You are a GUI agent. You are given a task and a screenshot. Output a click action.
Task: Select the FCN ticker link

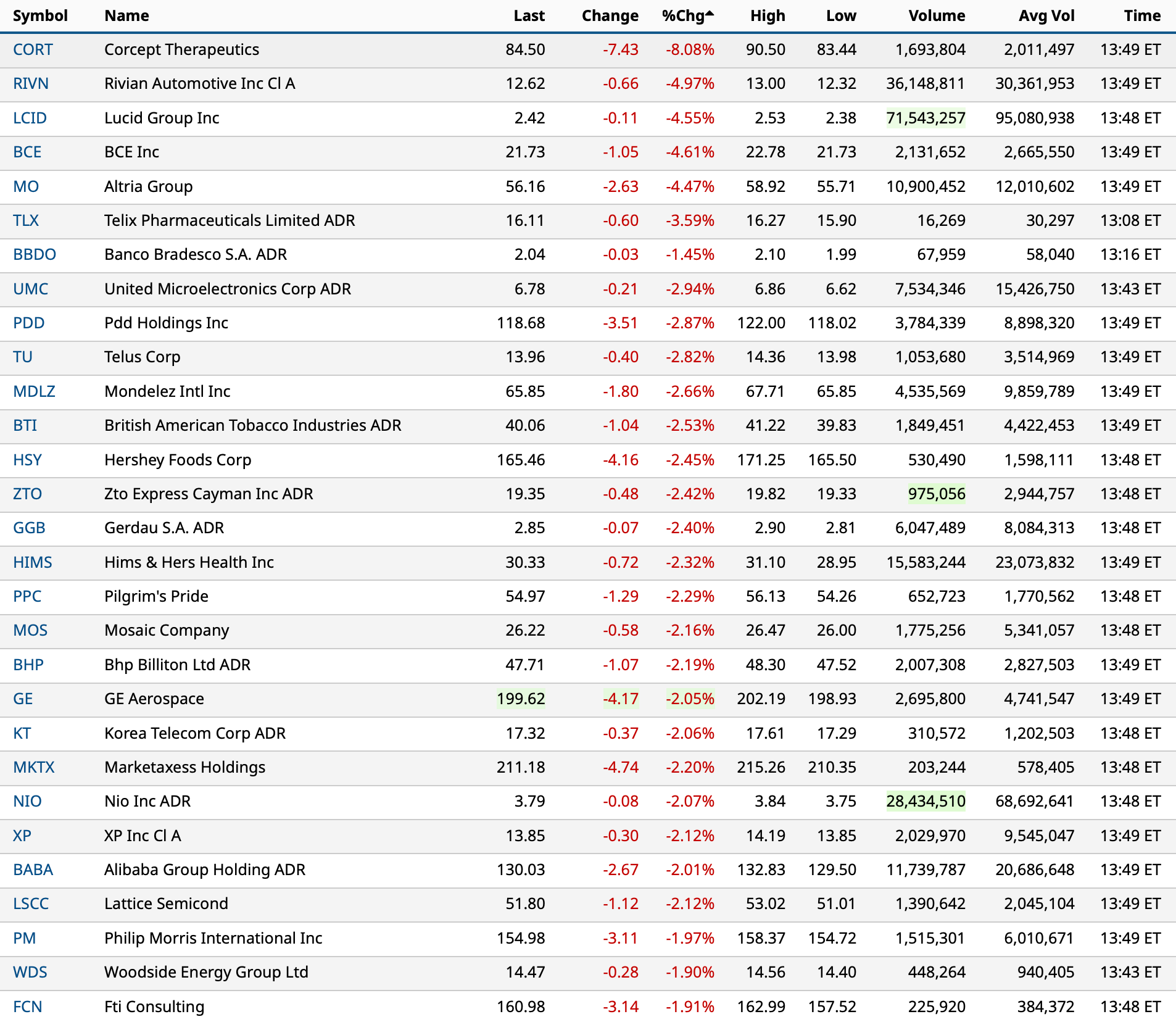(x=28, y=1007)
